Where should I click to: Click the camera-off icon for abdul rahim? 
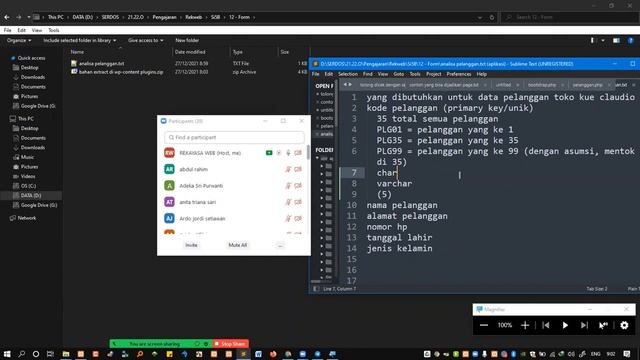click(298, 169)
